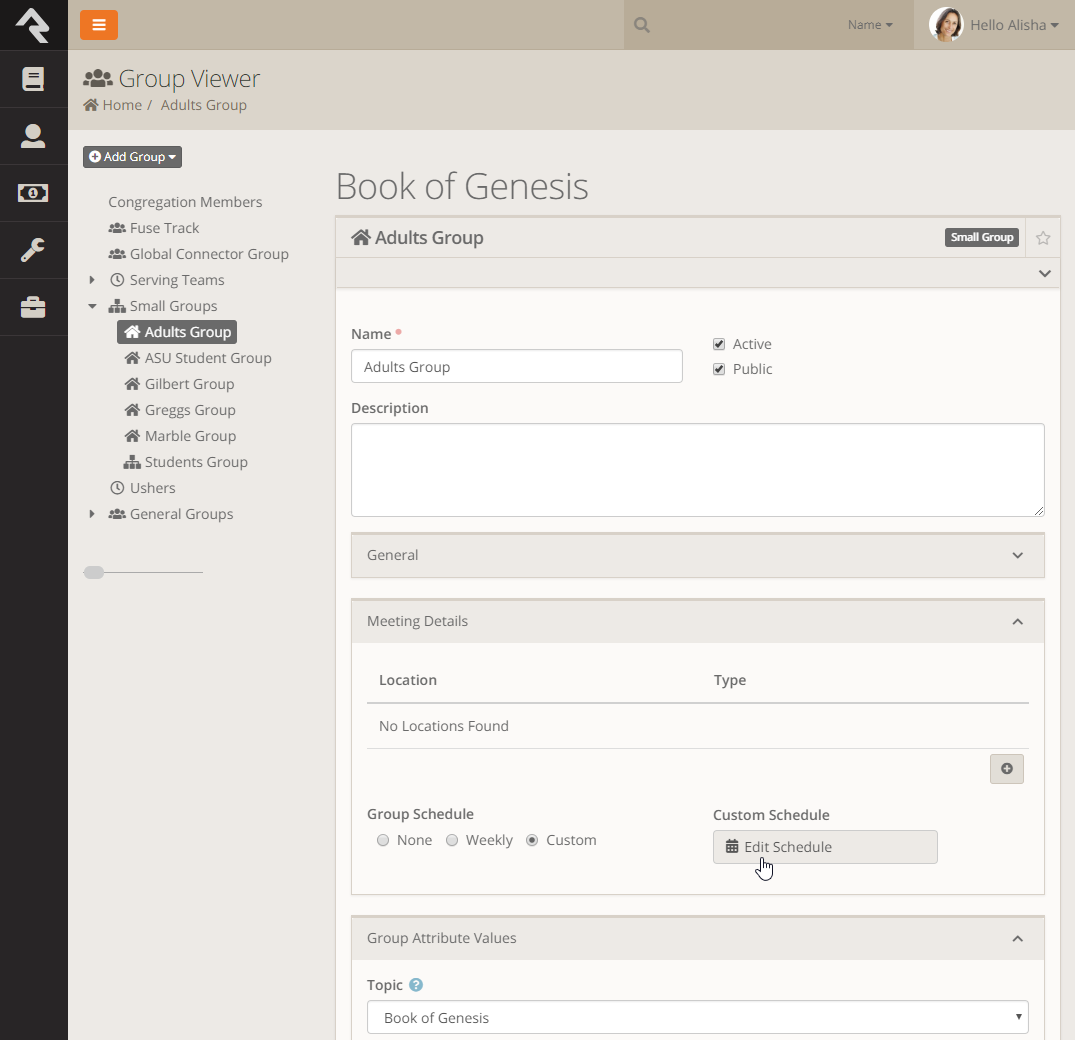Click the briefcase icon in the sidebar
Screen dimensions: 1075x1040
coord(34,307)
